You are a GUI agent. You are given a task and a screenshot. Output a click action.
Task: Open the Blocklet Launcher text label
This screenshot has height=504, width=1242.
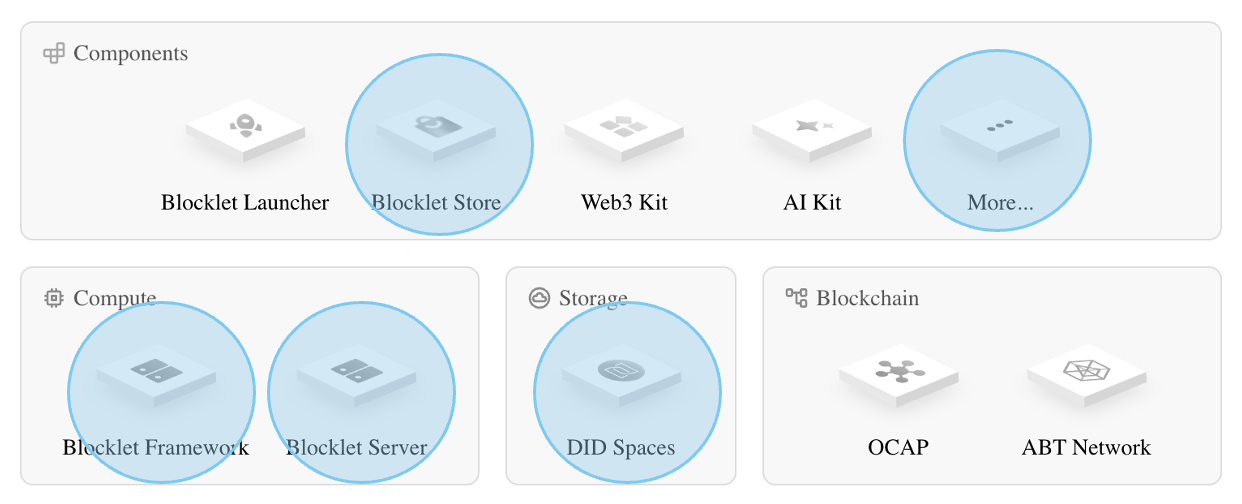245,203
